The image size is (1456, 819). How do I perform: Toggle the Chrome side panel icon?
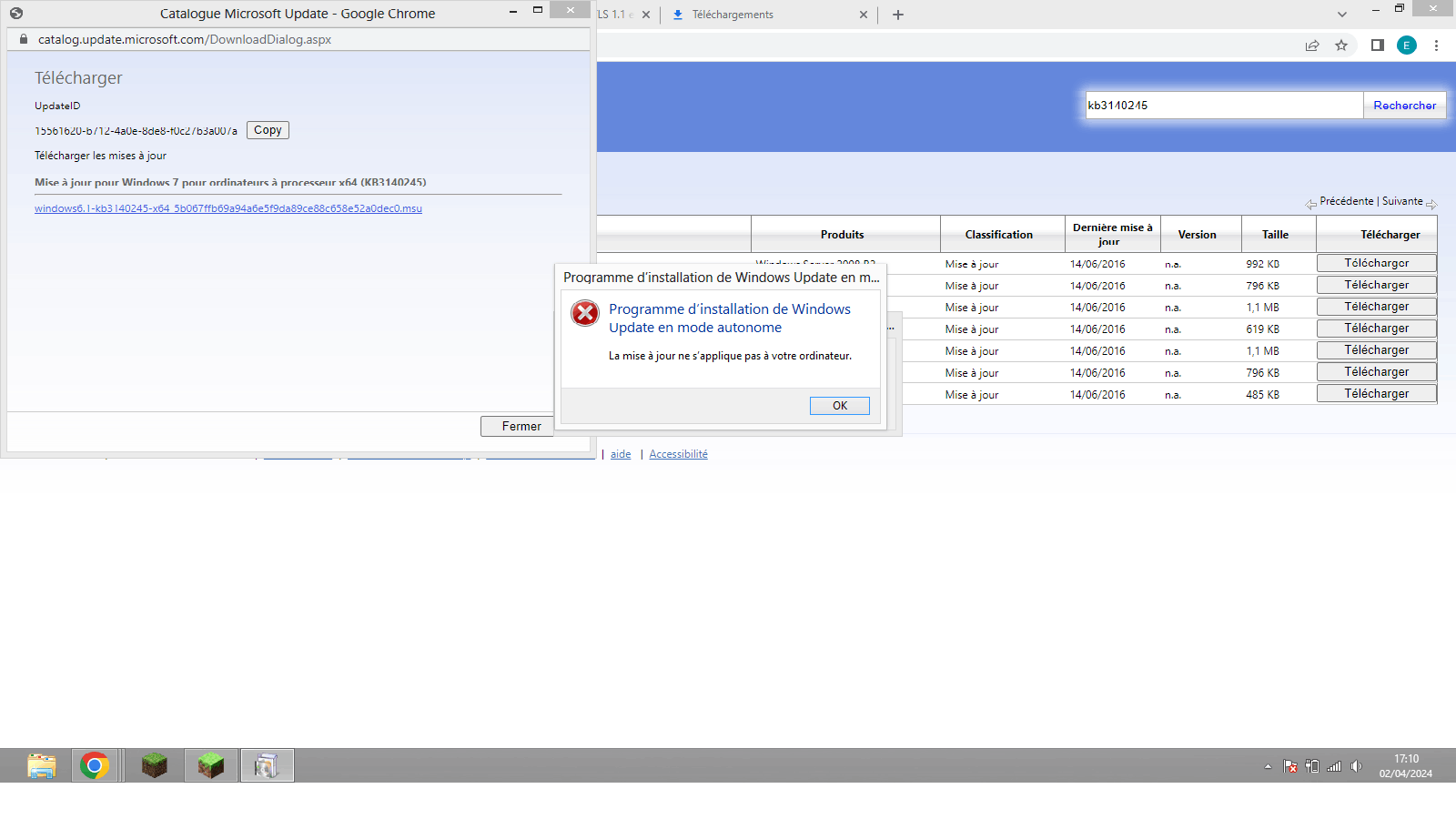1378,45
